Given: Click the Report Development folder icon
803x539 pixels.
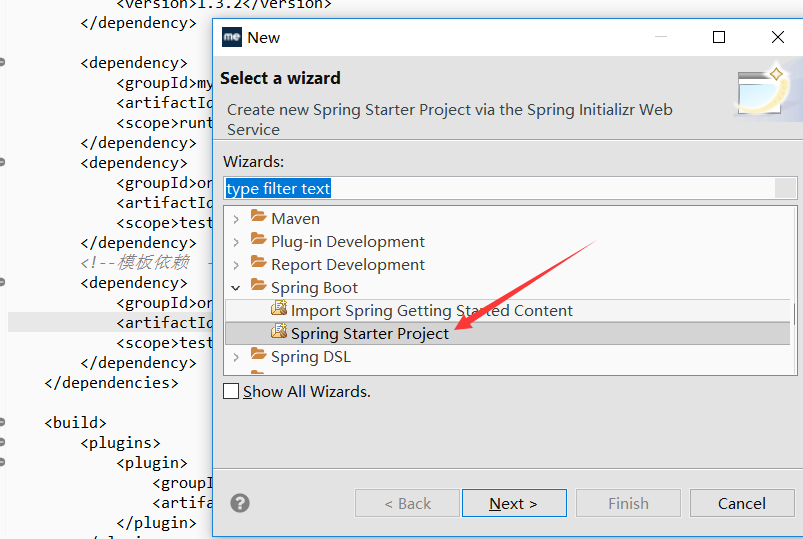Looking at the screenshot, I should 259,263.
